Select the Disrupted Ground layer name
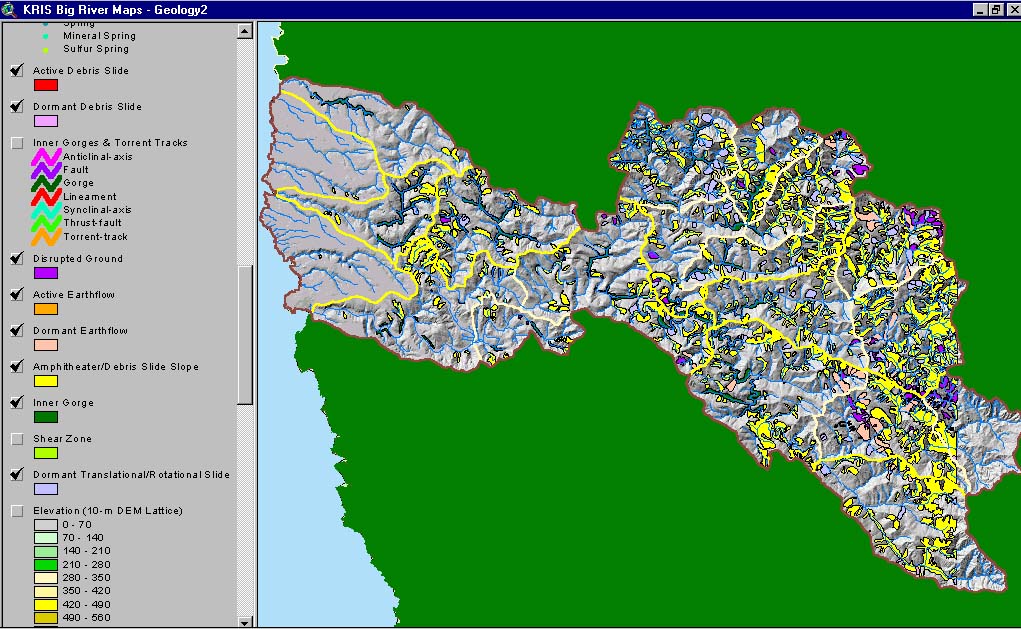The height and width of the screenshot is (629, 1021). [77, 259]
